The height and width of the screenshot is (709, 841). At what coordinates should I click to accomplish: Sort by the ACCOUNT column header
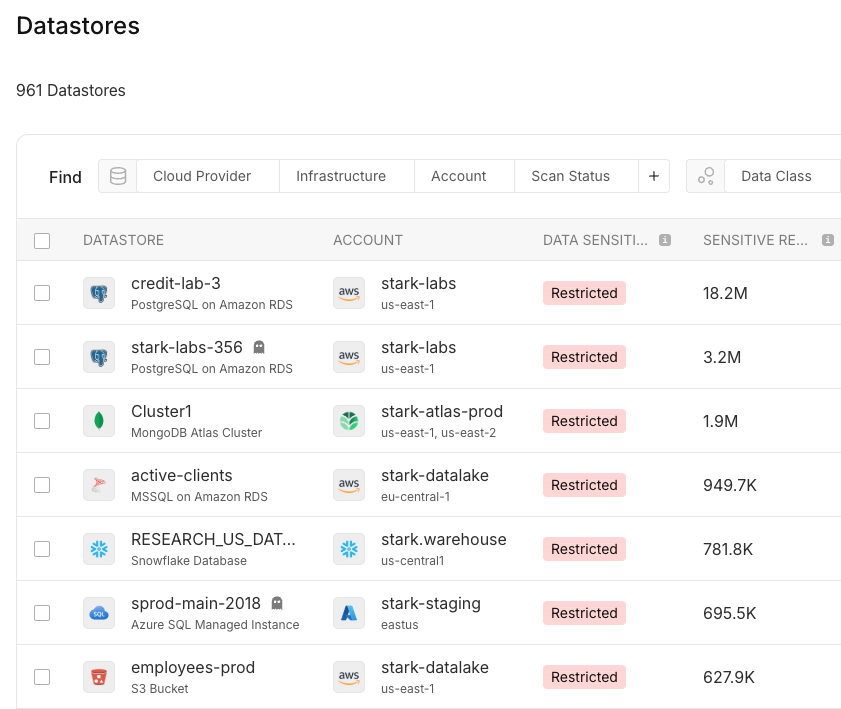pos(368,240)
